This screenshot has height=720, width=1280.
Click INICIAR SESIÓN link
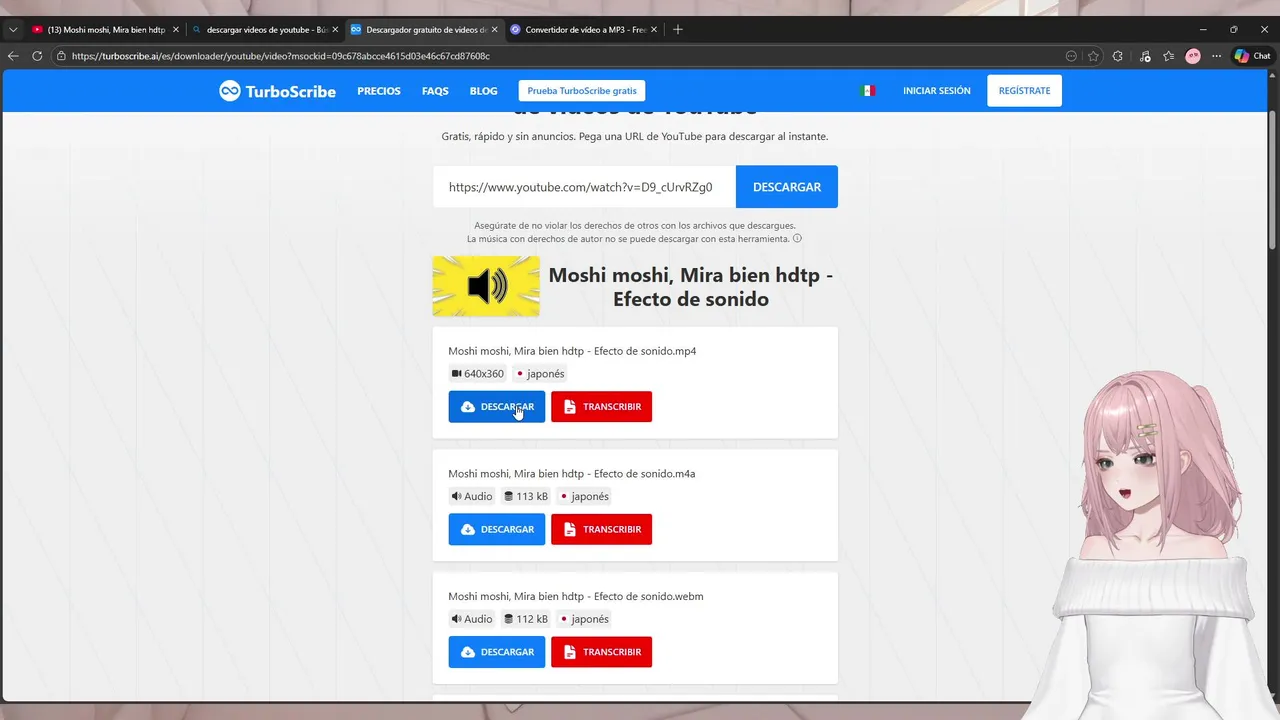tap(937, 91)
